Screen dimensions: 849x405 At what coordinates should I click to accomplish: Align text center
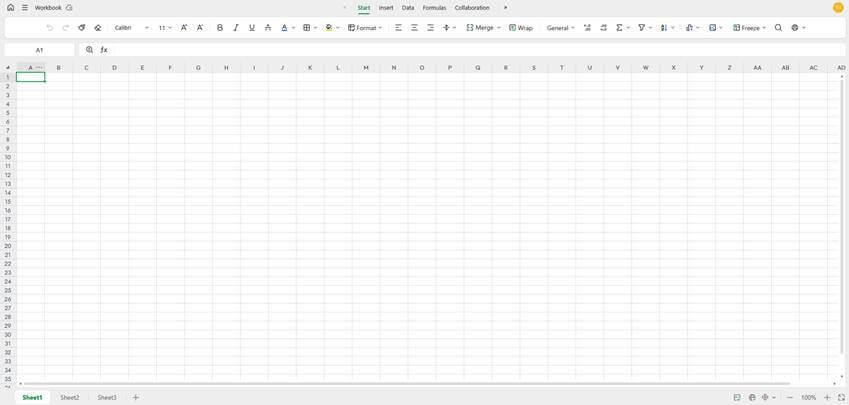coord(414,28)
